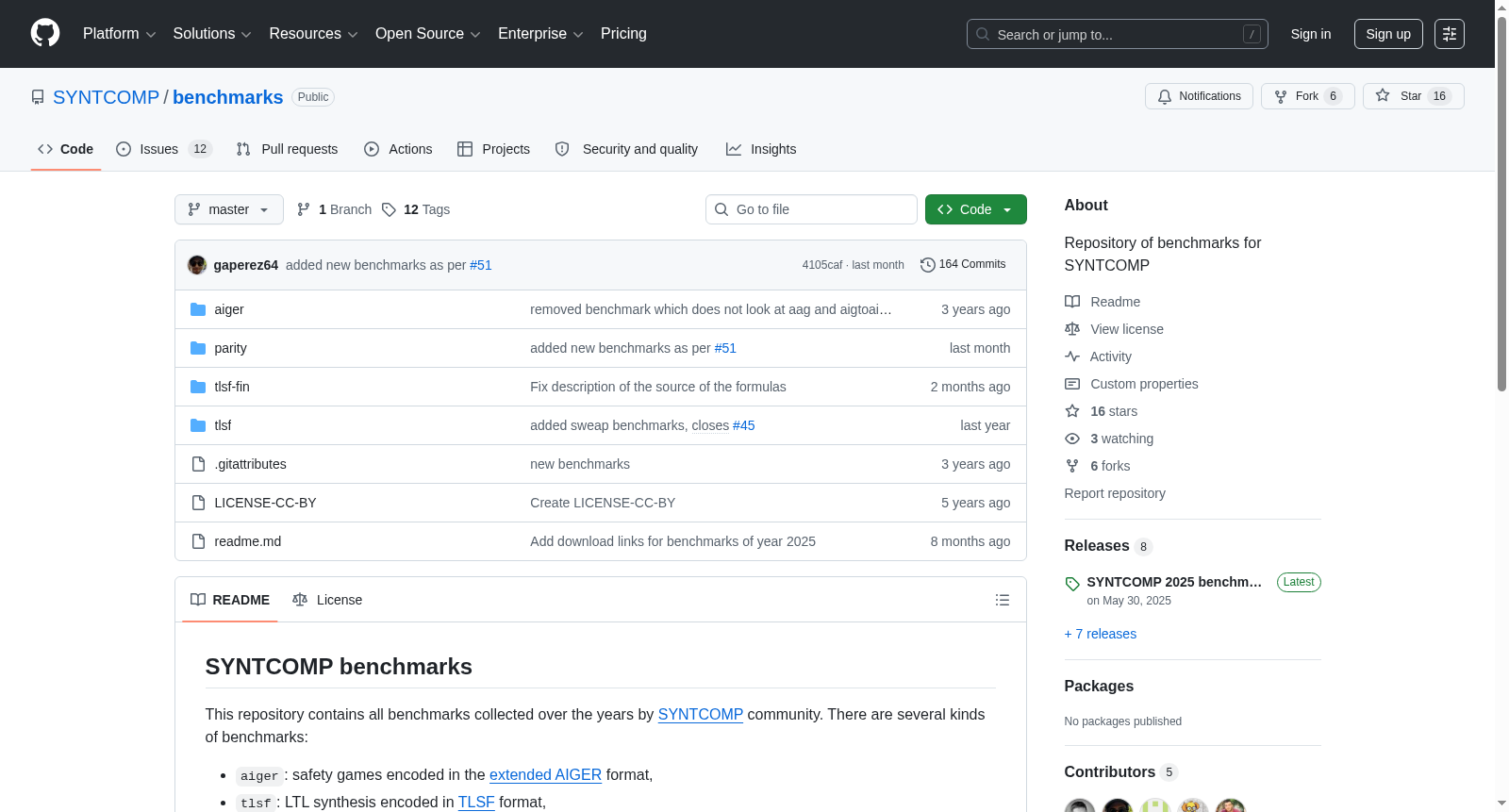Open the Projects tab
Image resolution: width=1509 pixels, height=812 pixels.
(x=493, y=149)
